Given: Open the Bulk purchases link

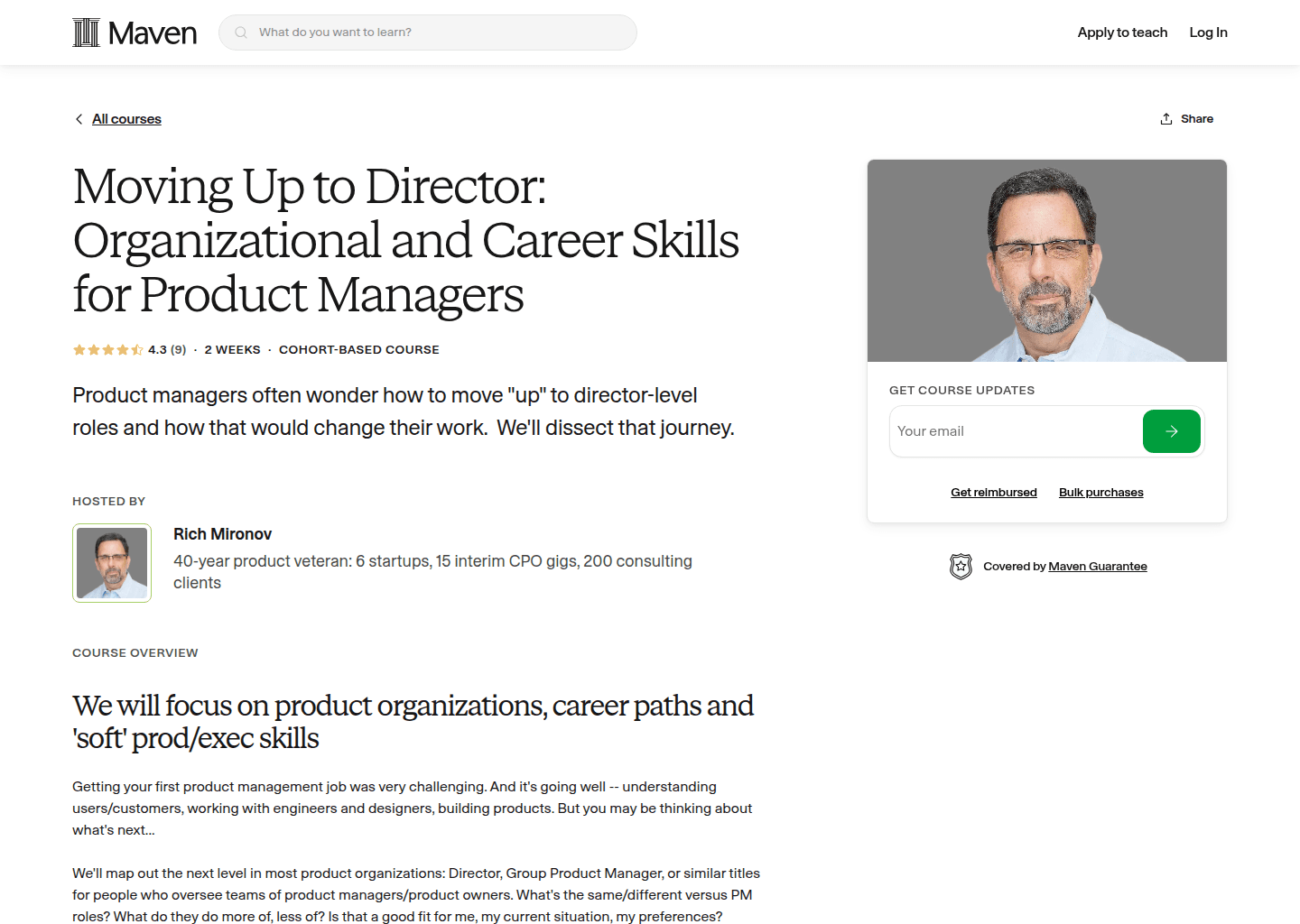Looking at the screenshot, I should click(x=1100, y=492).
